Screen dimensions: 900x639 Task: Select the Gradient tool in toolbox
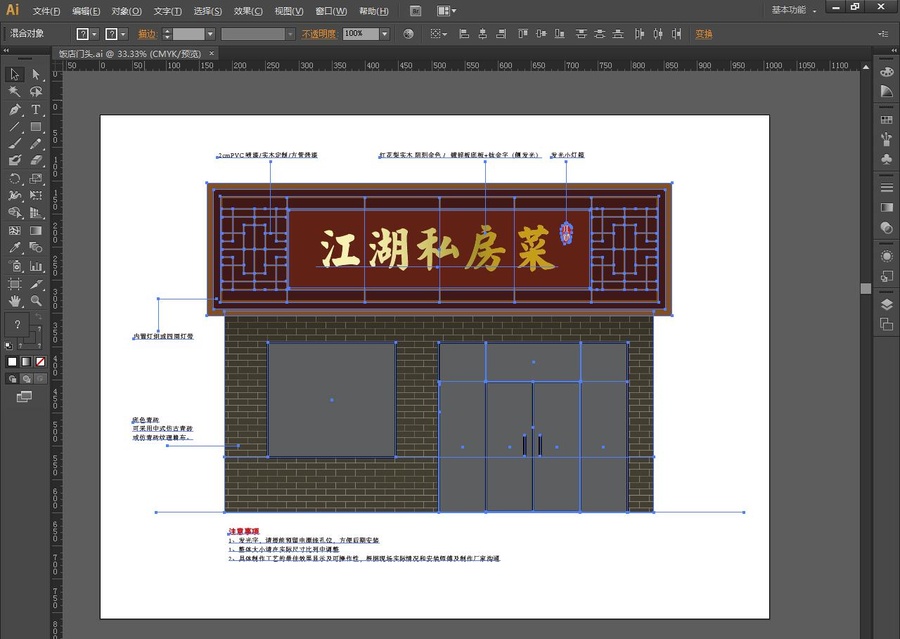point(36,230)
